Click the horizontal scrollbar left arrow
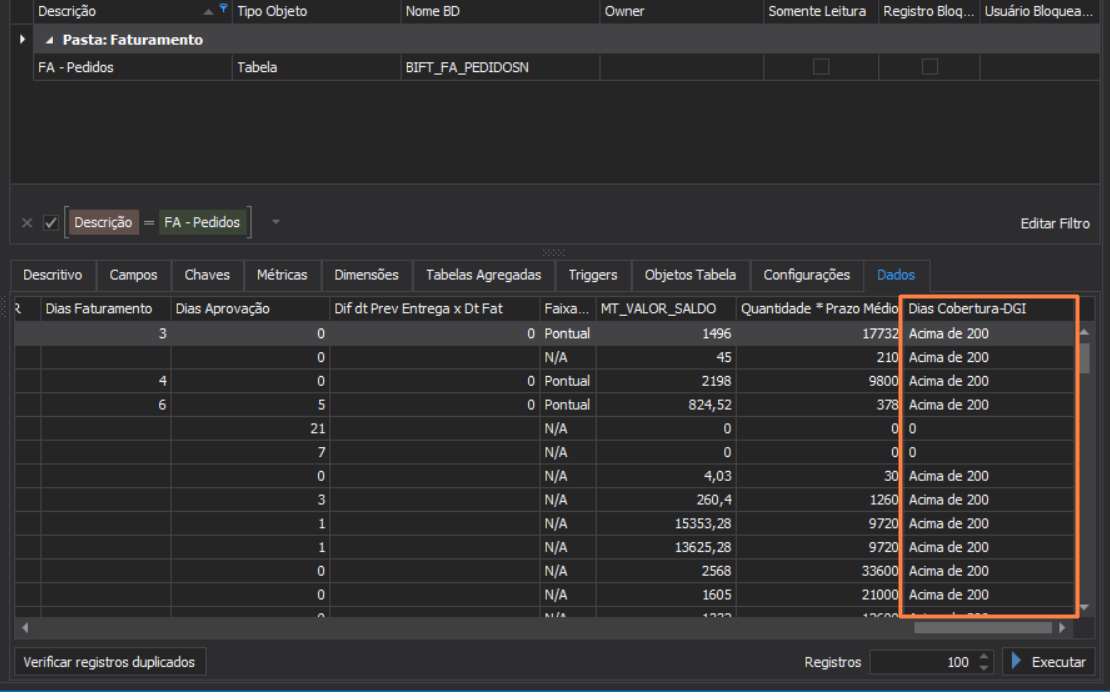The height and width of the screenshot is (692, 1110). pos(25,628)
